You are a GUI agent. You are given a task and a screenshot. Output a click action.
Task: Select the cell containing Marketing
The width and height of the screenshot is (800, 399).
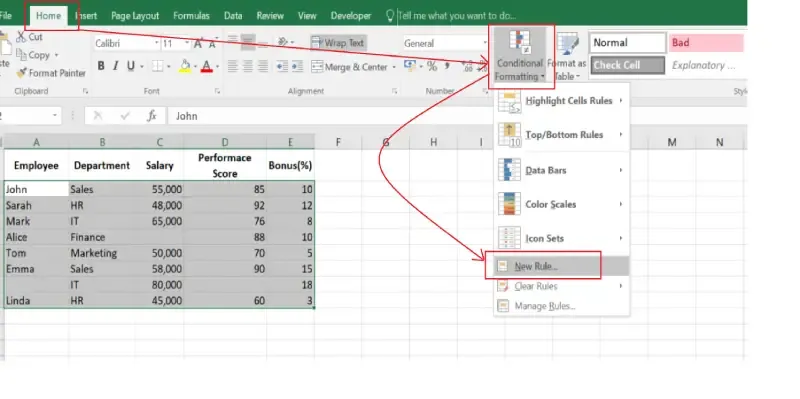[102, 253]
